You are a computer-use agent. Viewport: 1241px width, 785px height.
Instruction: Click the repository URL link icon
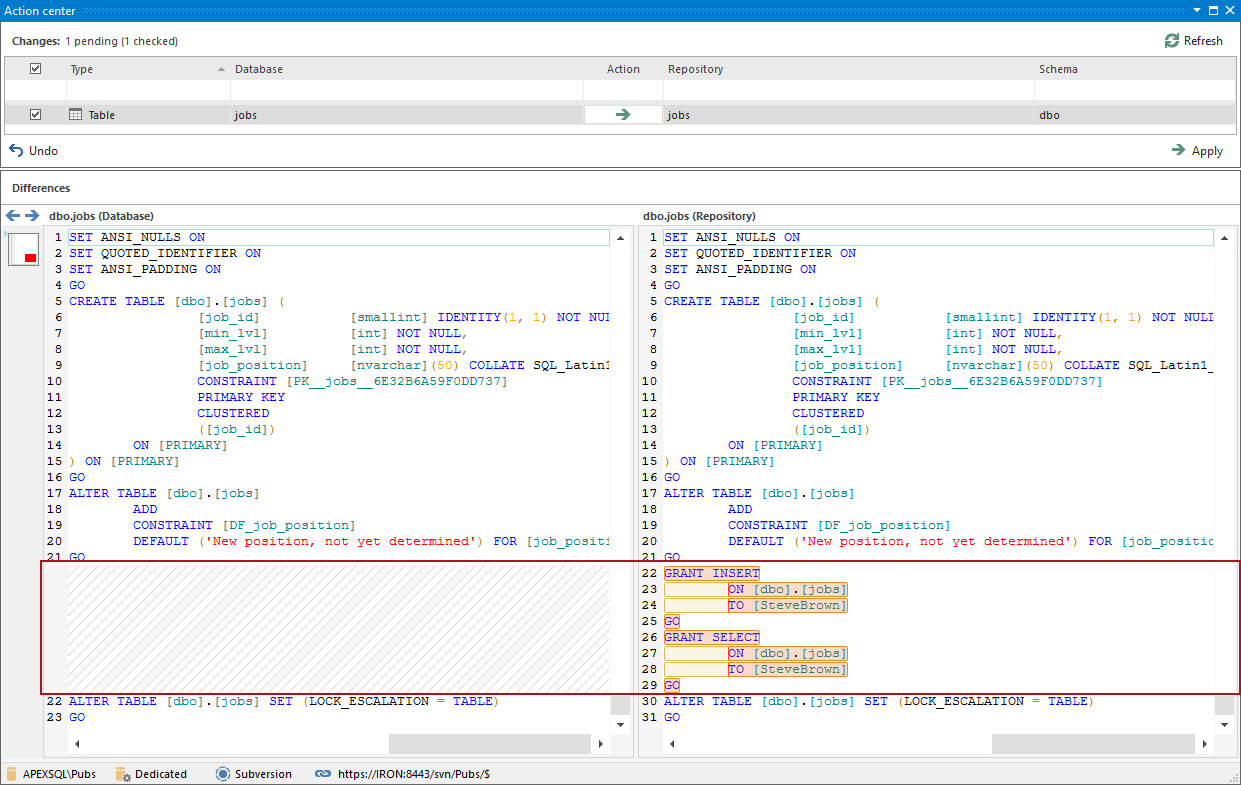(322, 774)
